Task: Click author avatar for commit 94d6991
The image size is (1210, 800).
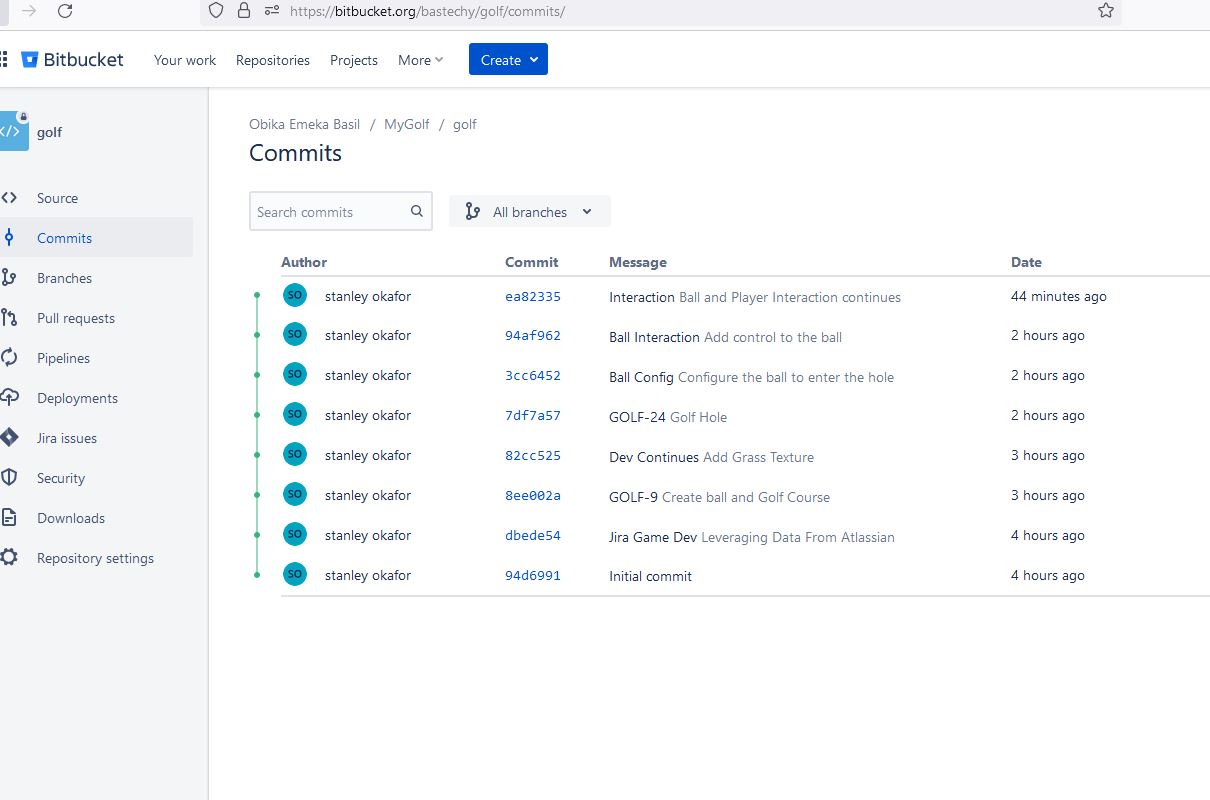Action: tap(294, 574)
